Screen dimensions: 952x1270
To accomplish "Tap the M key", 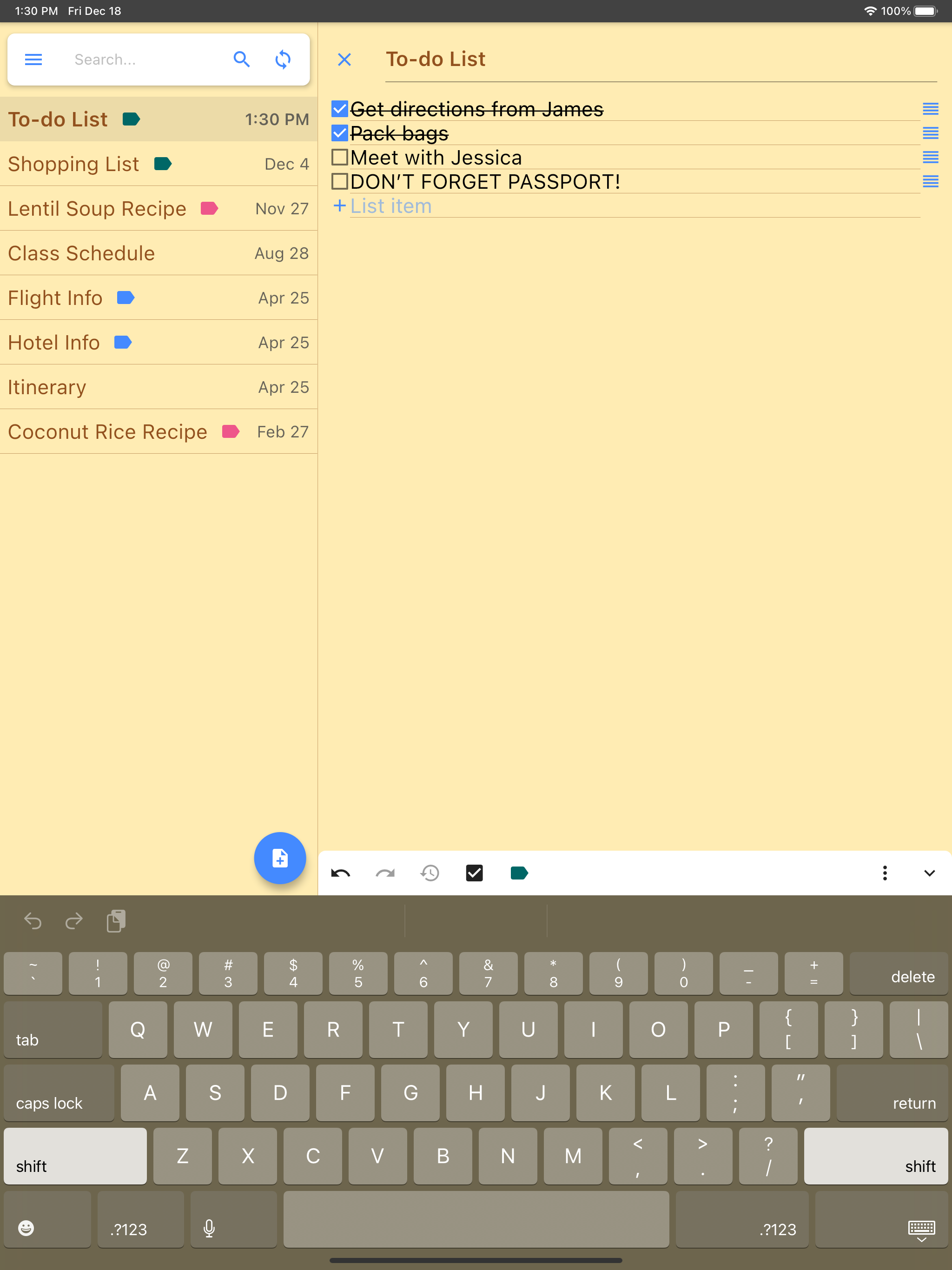I will coord(573,1156).
